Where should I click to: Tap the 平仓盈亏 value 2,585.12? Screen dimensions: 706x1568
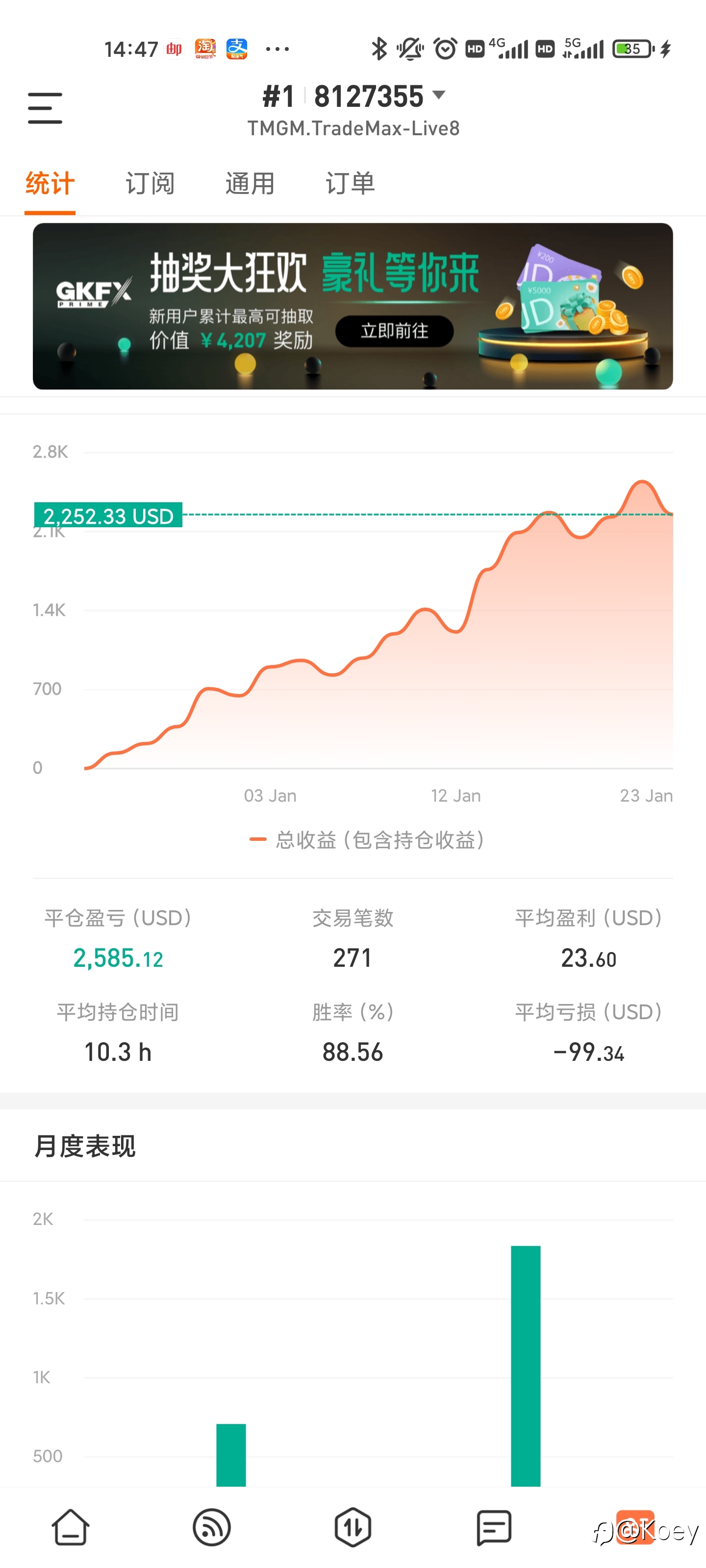[118, 958]
